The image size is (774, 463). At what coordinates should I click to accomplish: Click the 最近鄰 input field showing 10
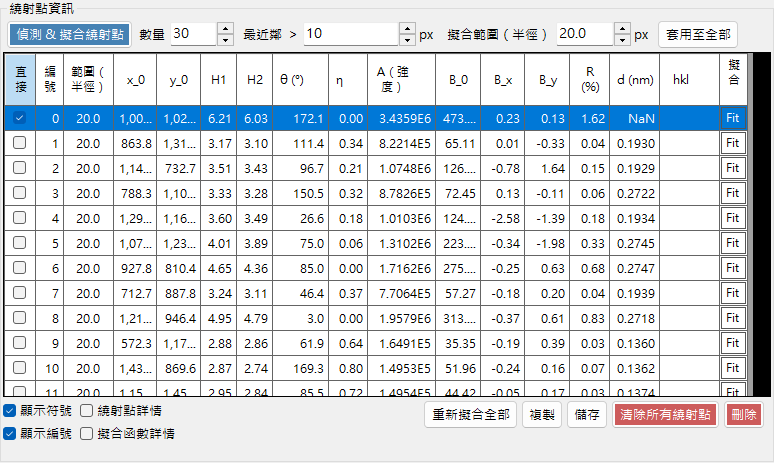[x=351, y=34]
